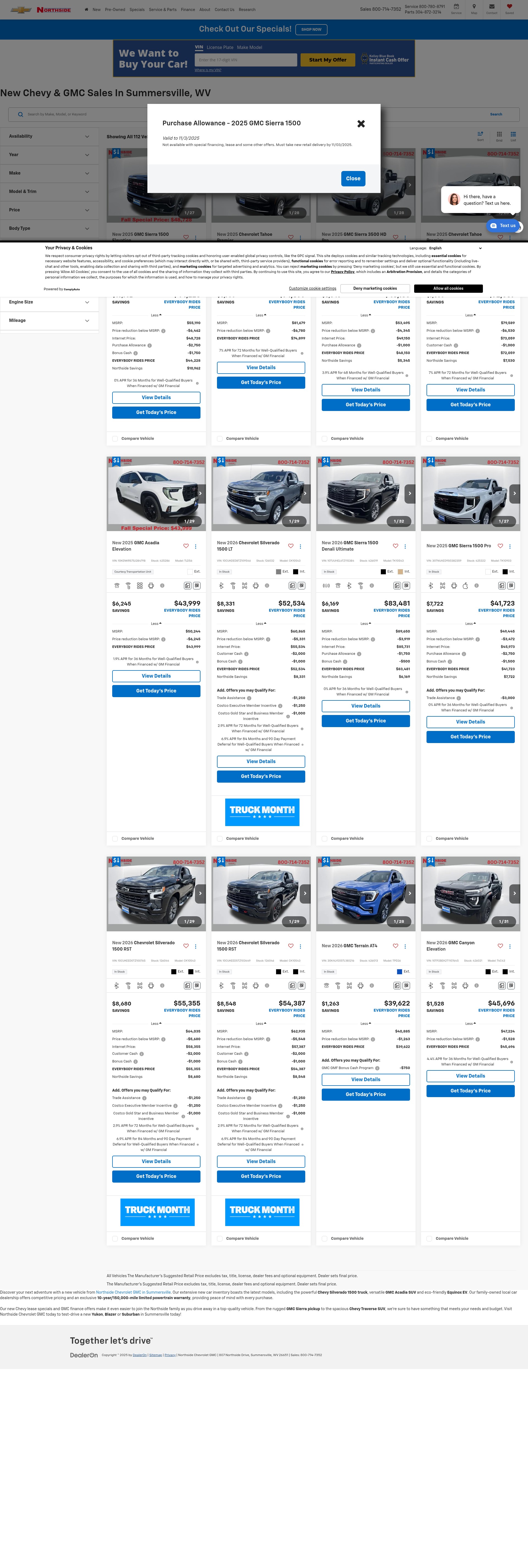Expand the Year filter

click(x=49, y=154)
